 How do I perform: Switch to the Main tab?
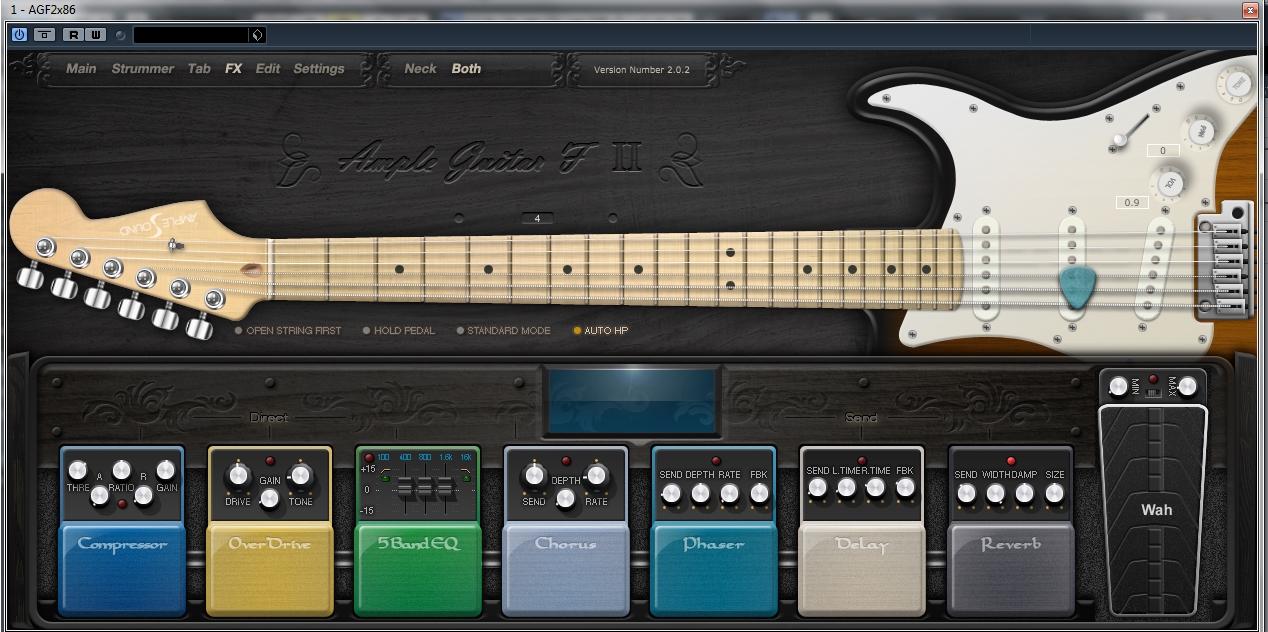pyautogui.click(x=81, y=69)
